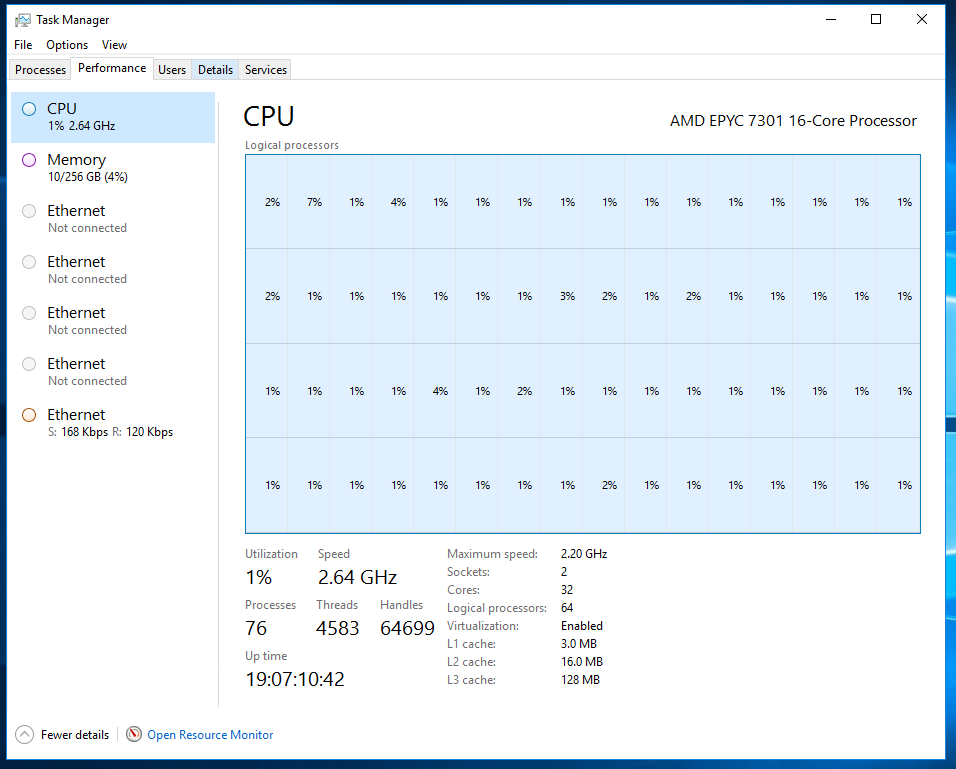
Task: Click the Task Manager title bar icon
Action: point(23,20)
